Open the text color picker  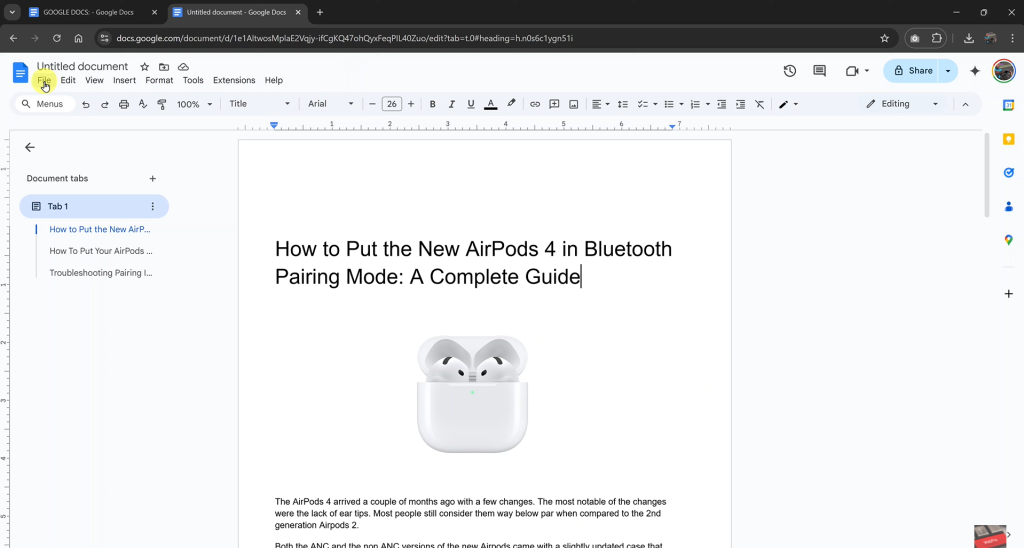pyautogui.click(x=490, y=104)
